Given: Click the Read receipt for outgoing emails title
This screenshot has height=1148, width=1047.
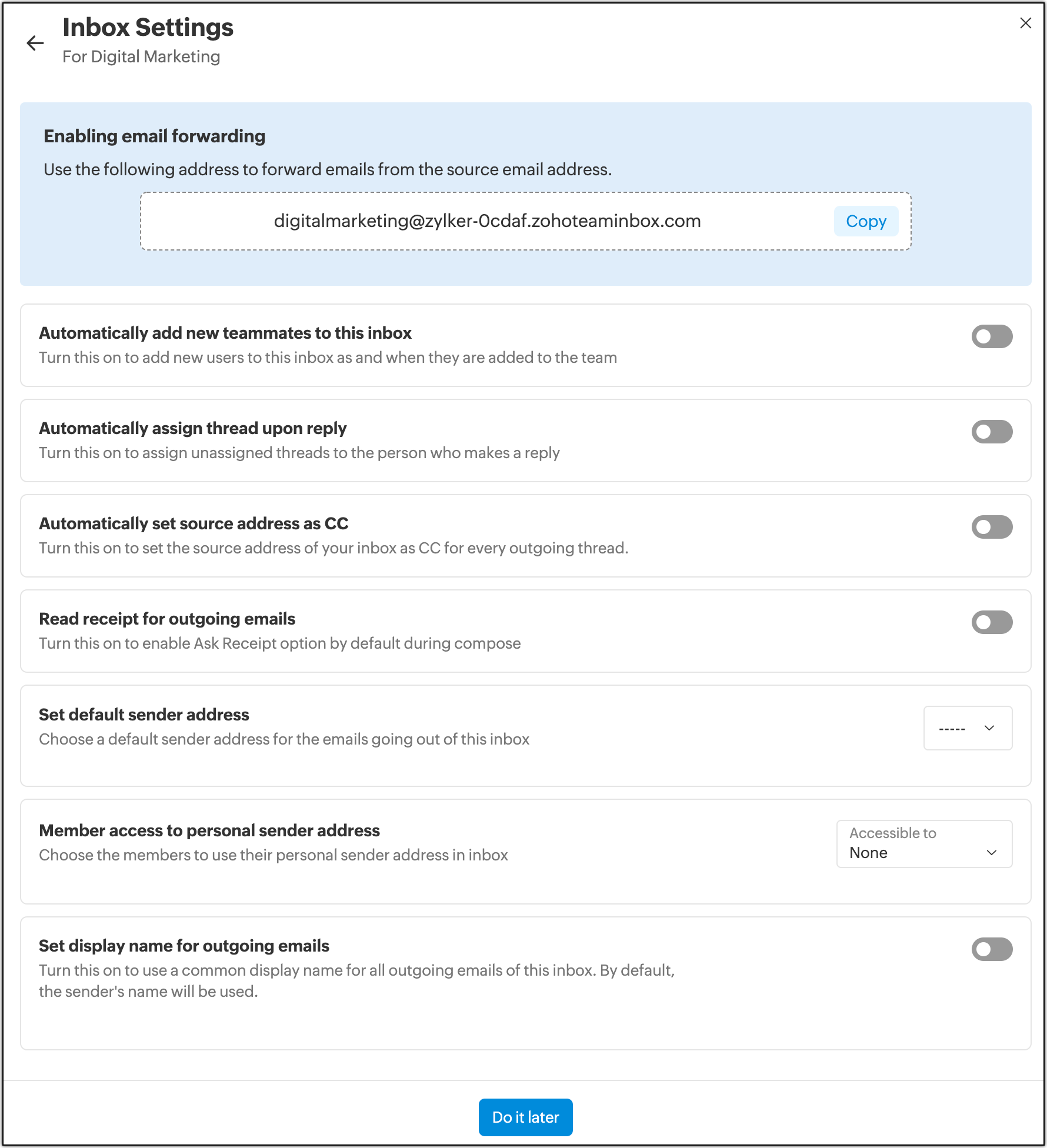Looking at the screenshot, I should pyautogui.click(x=167, y=619).
